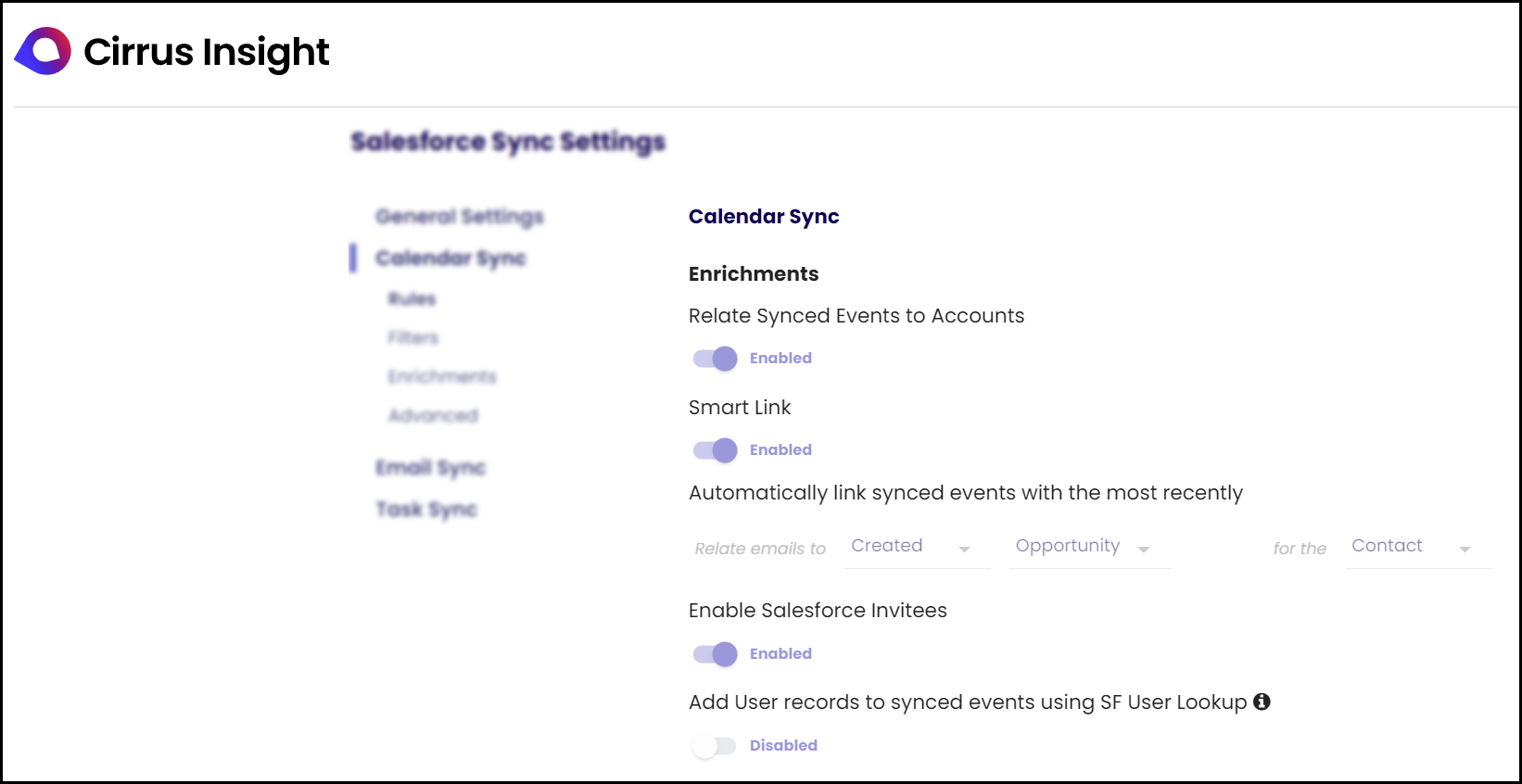Click the Disabled status label
Image resolution: width=1522 pixels, height=784 pixels.
tap(783, 745)
